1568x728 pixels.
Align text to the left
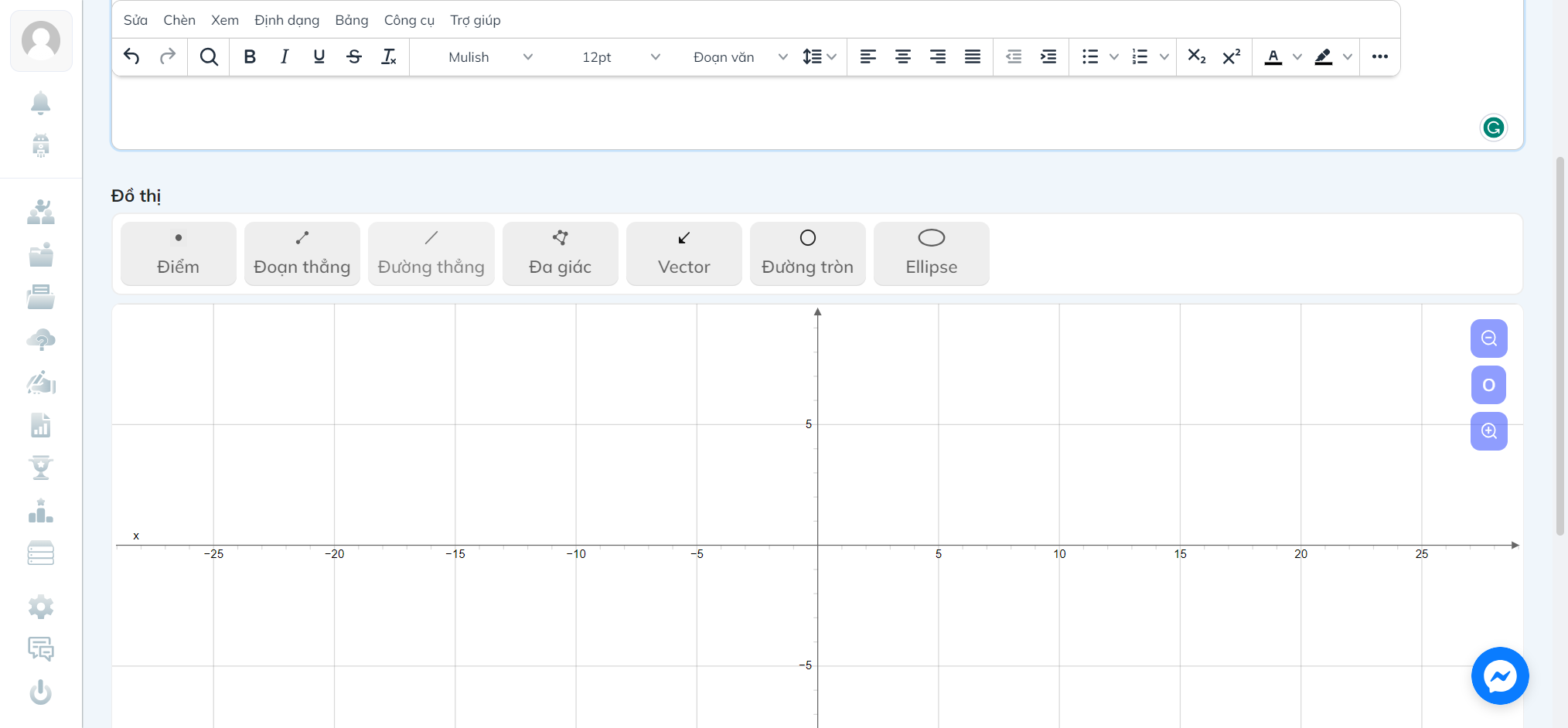[868, 56]
